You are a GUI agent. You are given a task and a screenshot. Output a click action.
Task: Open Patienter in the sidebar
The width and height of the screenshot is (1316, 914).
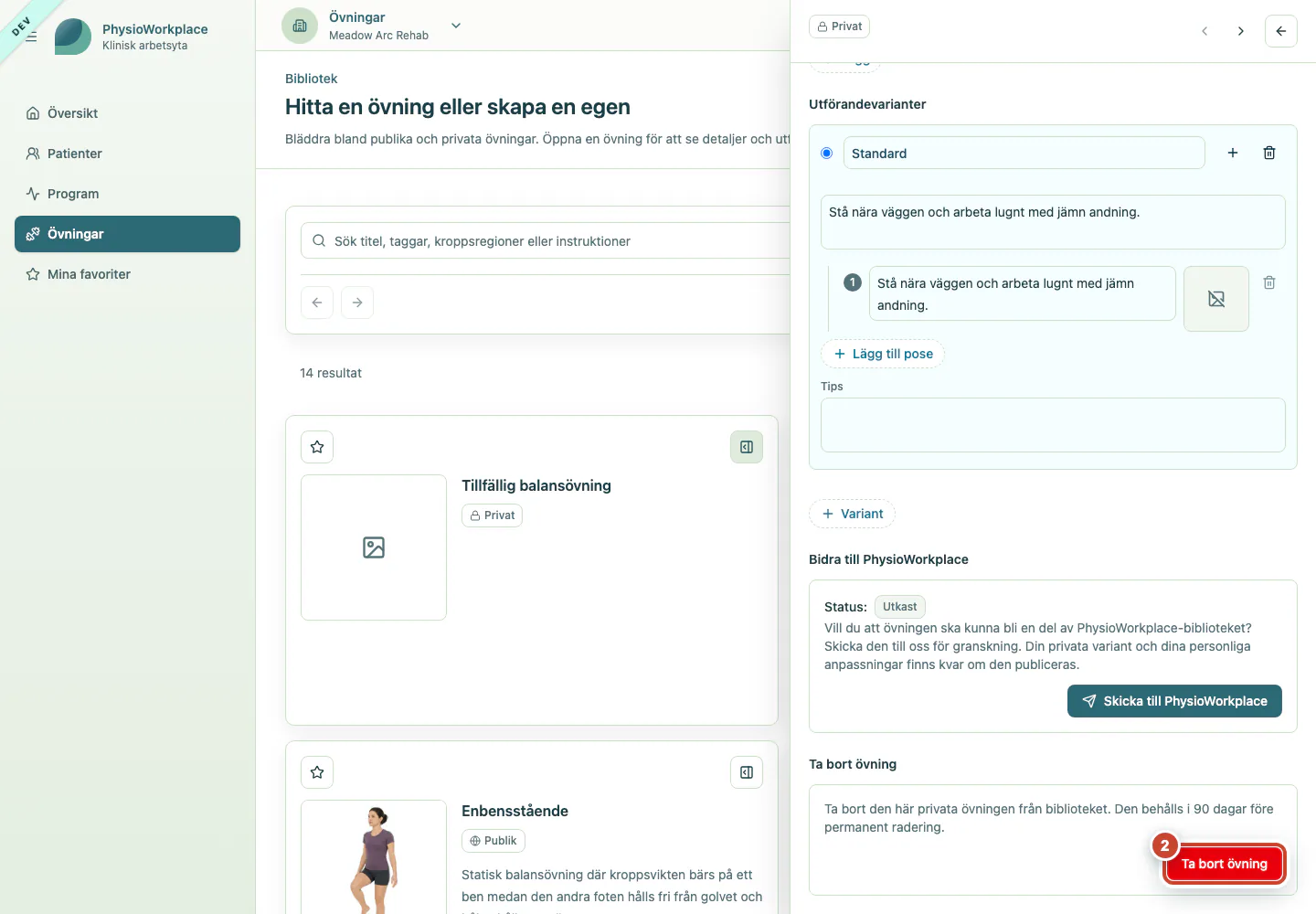(127, 154)
